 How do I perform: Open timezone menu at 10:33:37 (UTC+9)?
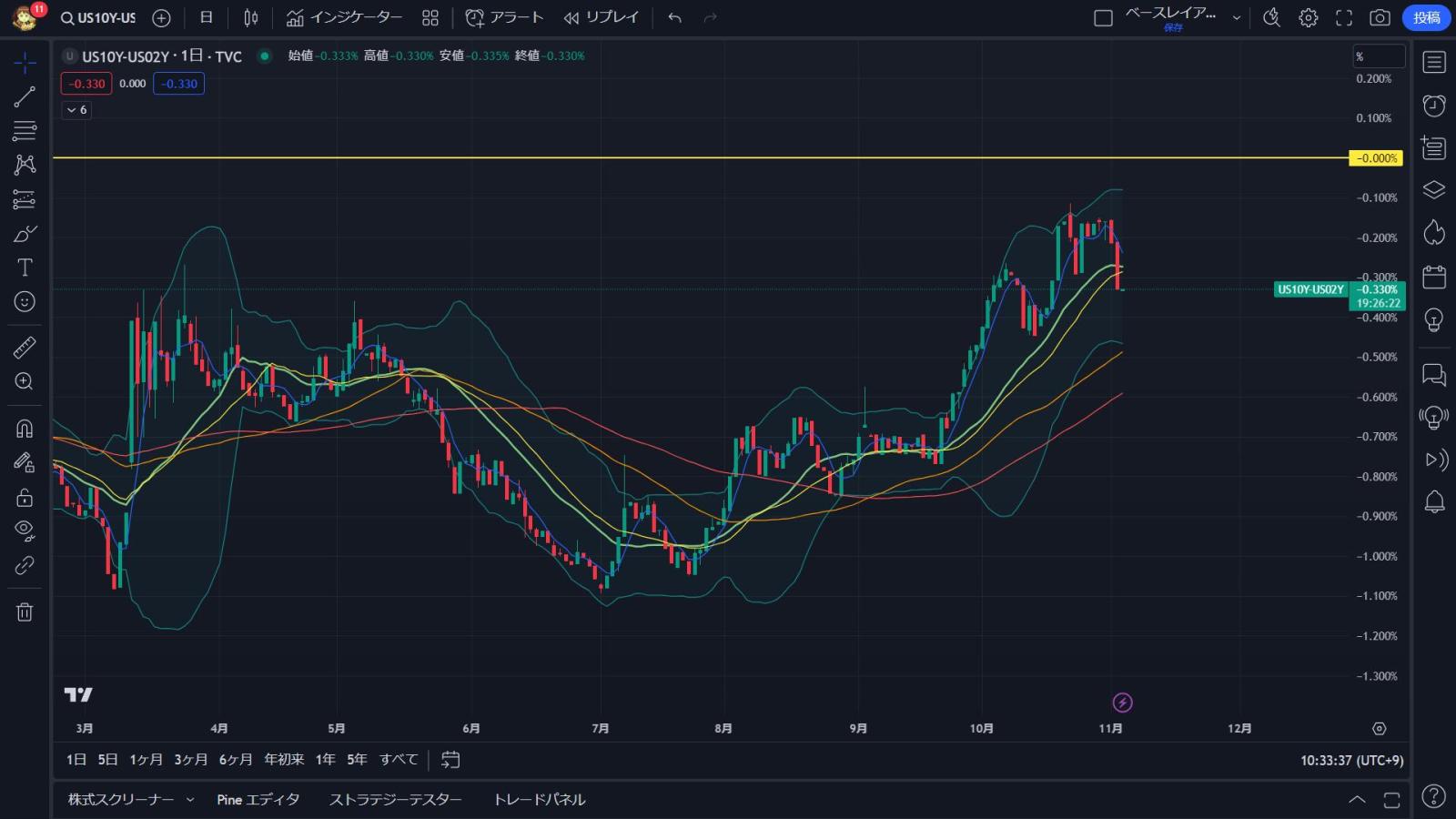click(1351, 761)
